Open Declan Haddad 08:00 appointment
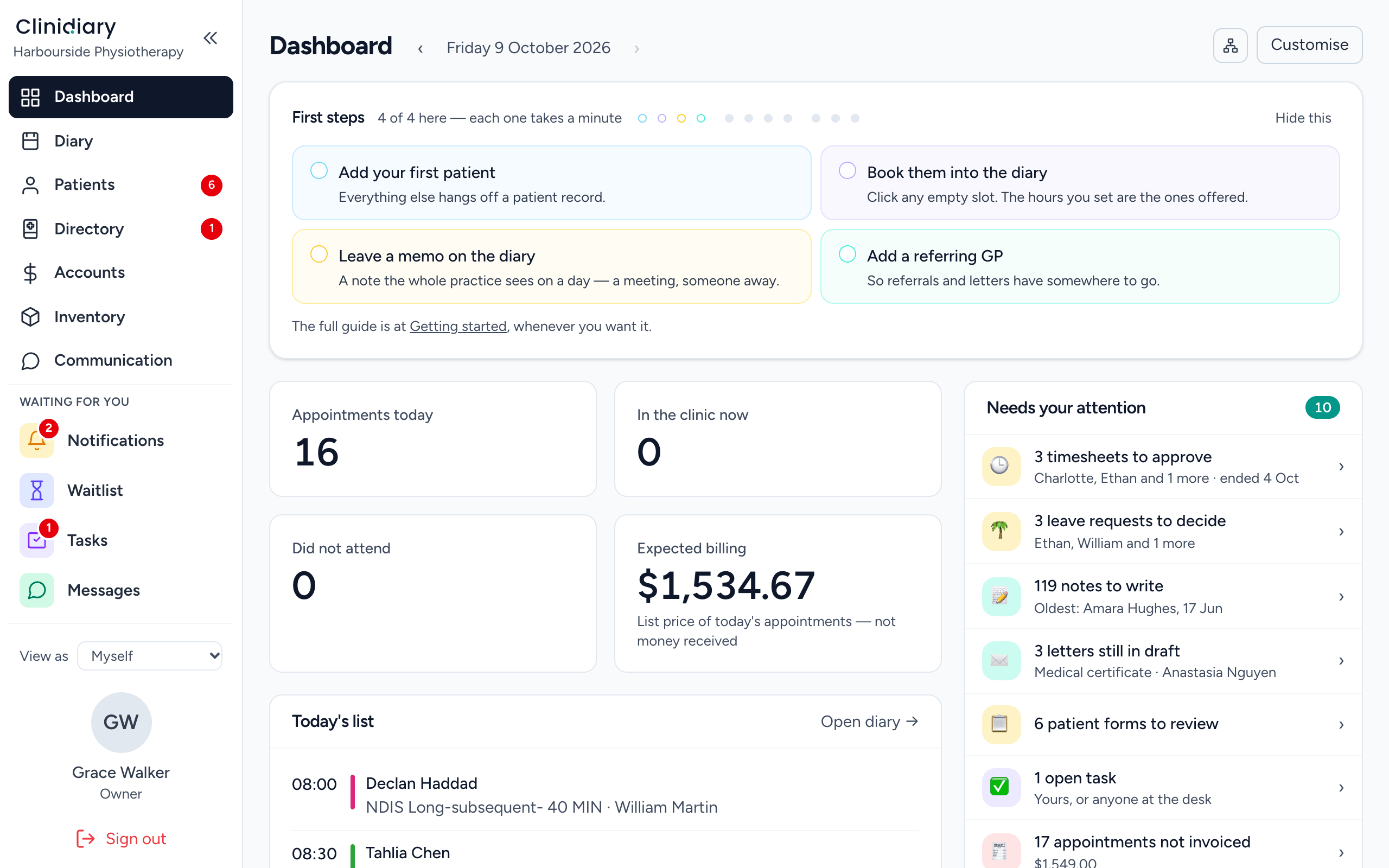This screenshot has width=1389, height=868. 605,795
